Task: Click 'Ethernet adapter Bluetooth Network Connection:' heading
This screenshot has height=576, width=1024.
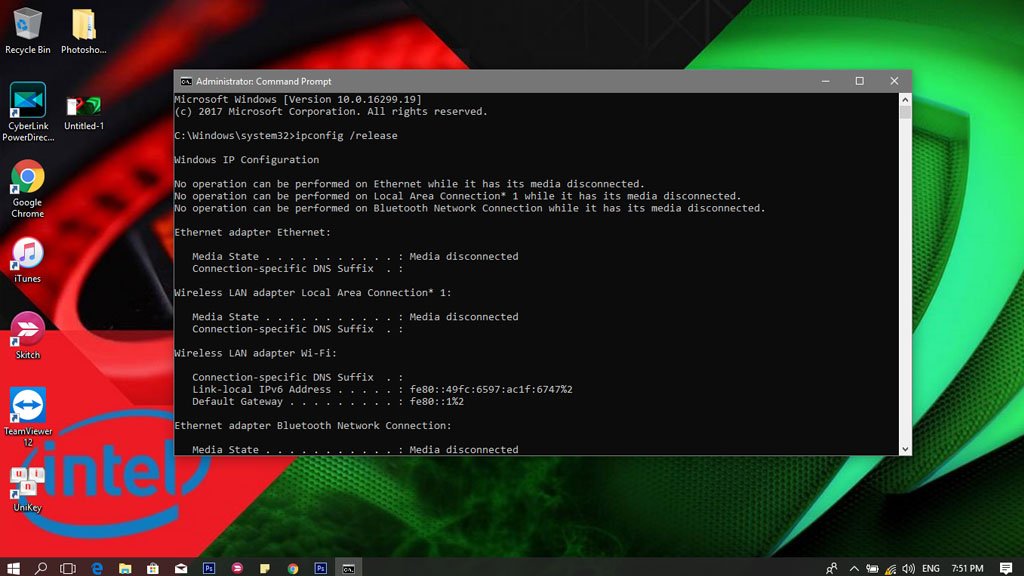Action: pyautogui.click(x=313, y=426)
